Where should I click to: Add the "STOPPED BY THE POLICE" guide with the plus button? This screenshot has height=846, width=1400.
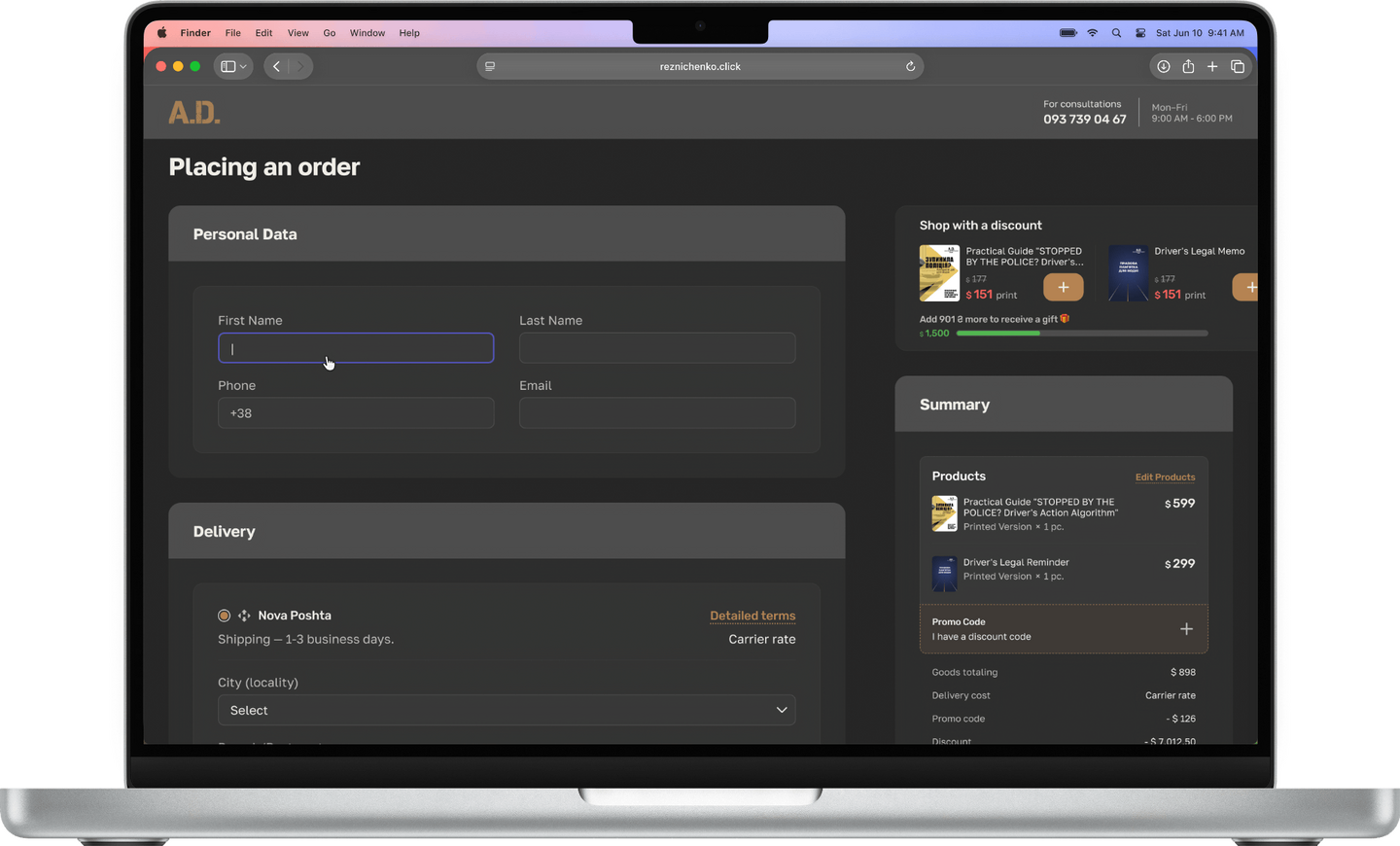coord(1064,287)
